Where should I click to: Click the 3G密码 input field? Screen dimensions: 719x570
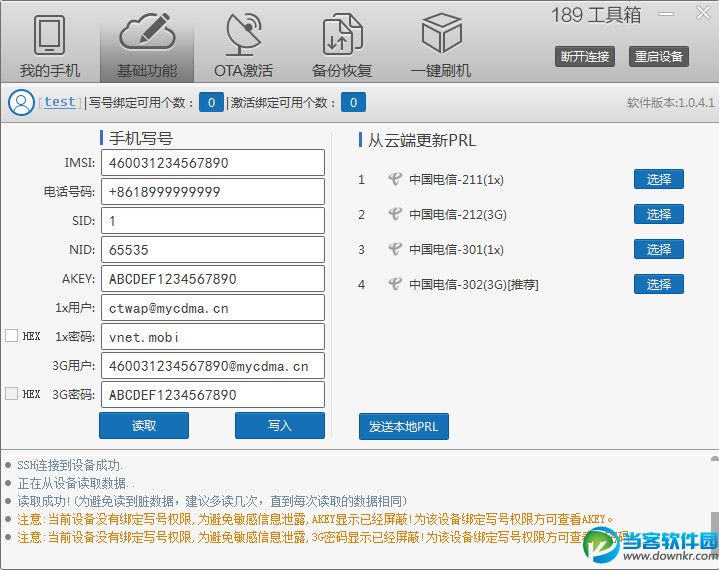[x=213, y=395]
